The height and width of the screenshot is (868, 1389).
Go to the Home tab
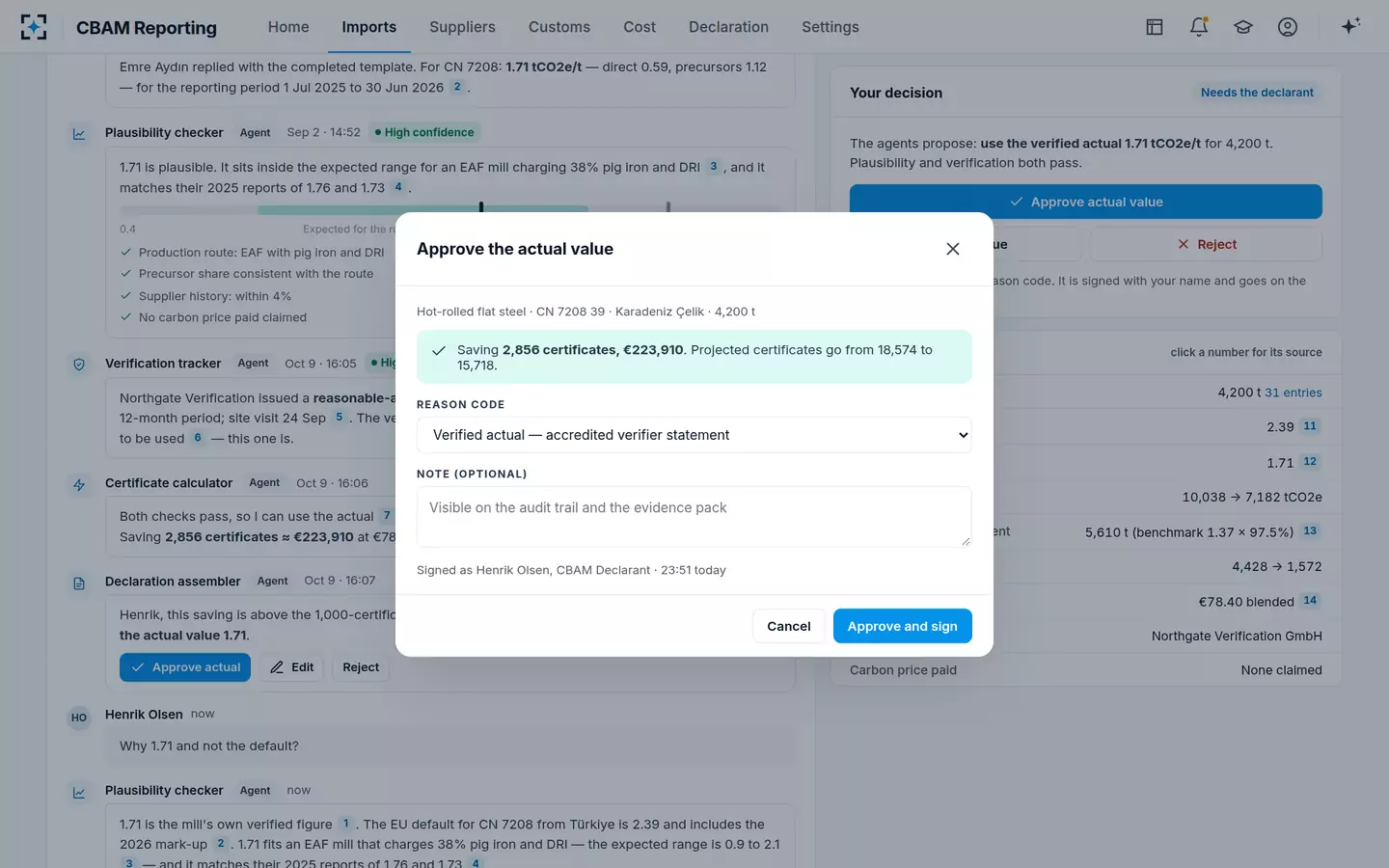[x=288, y=27]
